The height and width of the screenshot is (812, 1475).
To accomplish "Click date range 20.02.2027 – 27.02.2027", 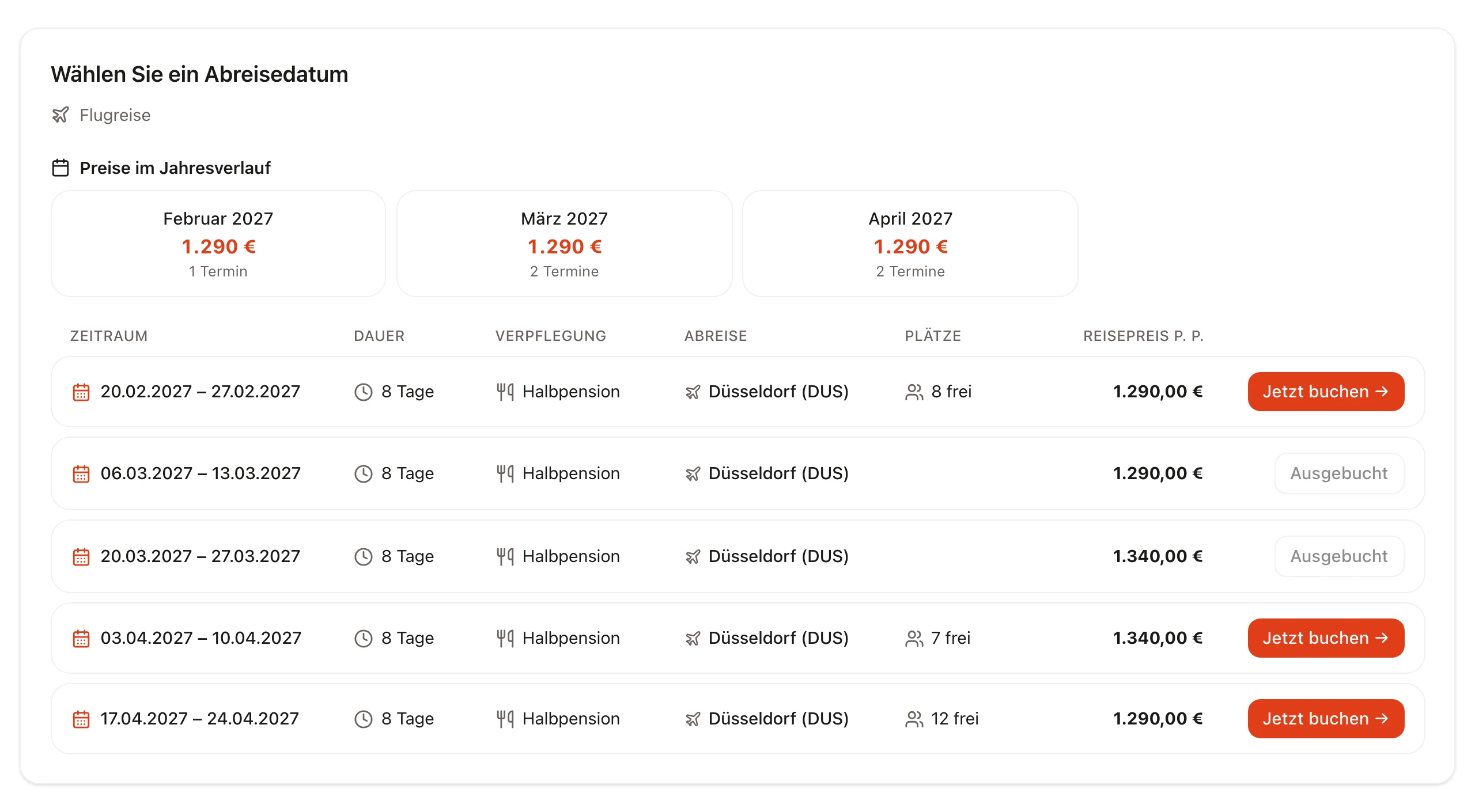I will click(201, 392).
